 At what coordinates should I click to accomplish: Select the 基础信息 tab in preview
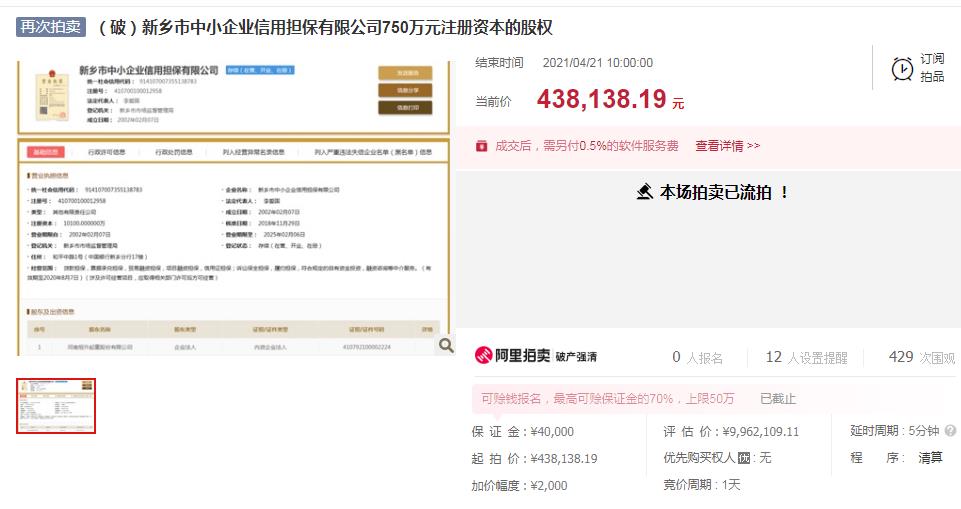47,152
